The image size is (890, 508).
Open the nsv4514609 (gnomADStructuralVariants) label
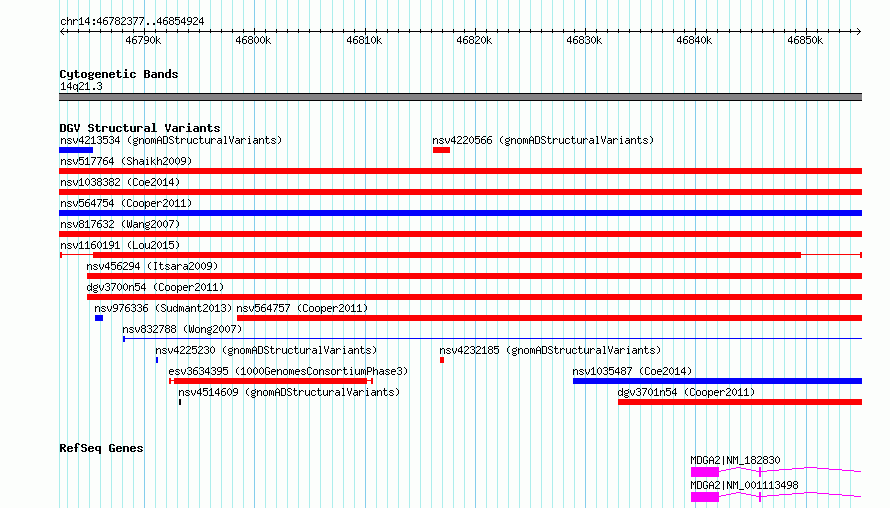289,392
